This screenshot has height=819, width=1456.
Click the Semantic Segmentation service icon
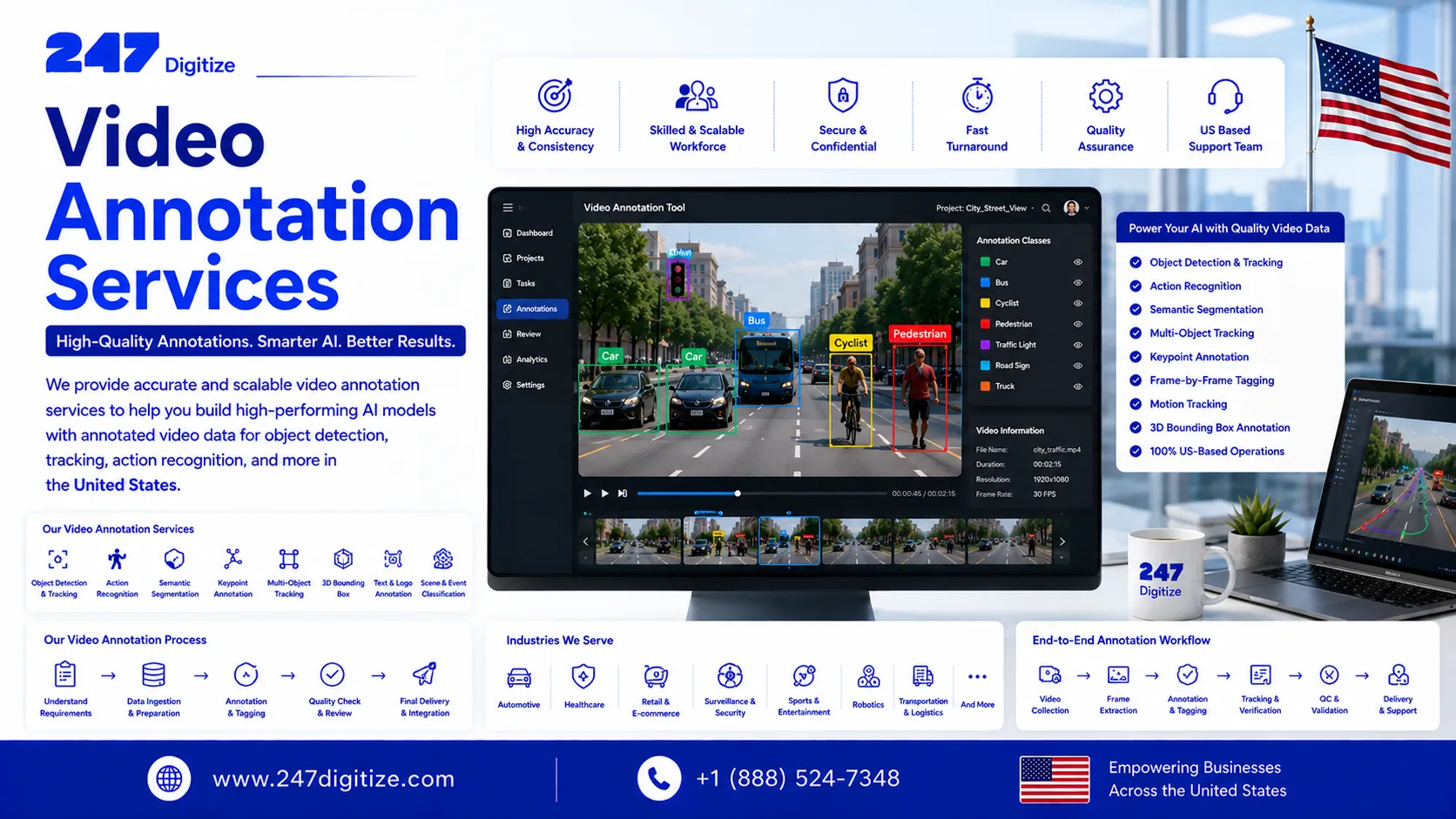174,559
